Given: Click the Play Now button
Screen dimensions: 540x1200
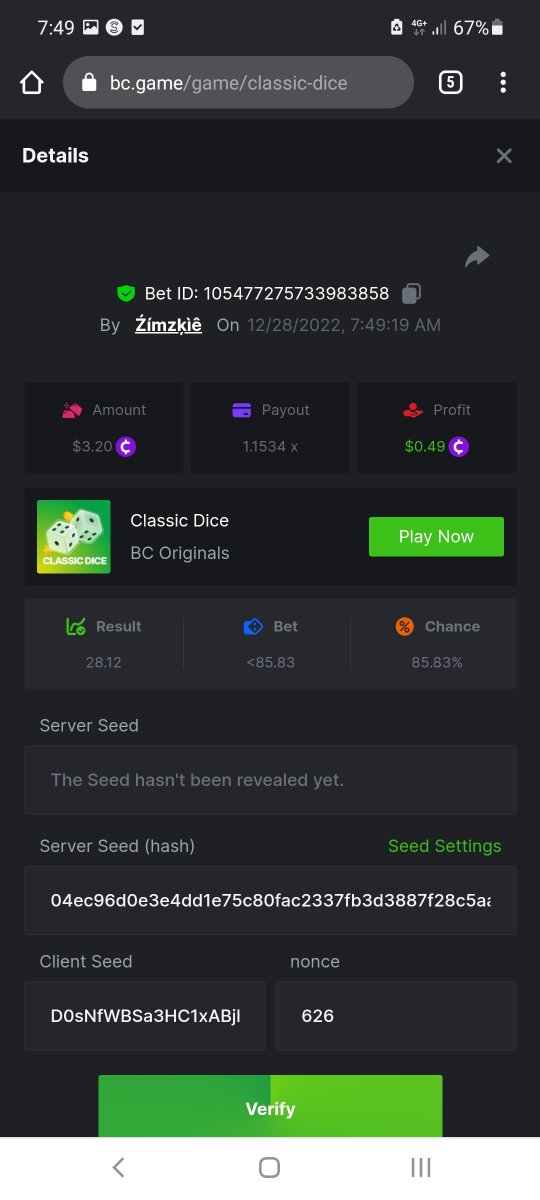Looking at the screenshot, I should pos(436,537).
